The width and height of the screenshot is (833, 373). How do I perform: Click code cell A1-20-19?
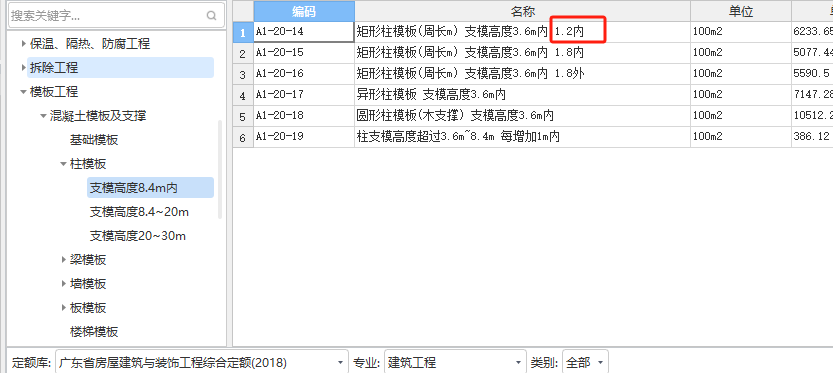pyautogui.click(x=304, y=137)
